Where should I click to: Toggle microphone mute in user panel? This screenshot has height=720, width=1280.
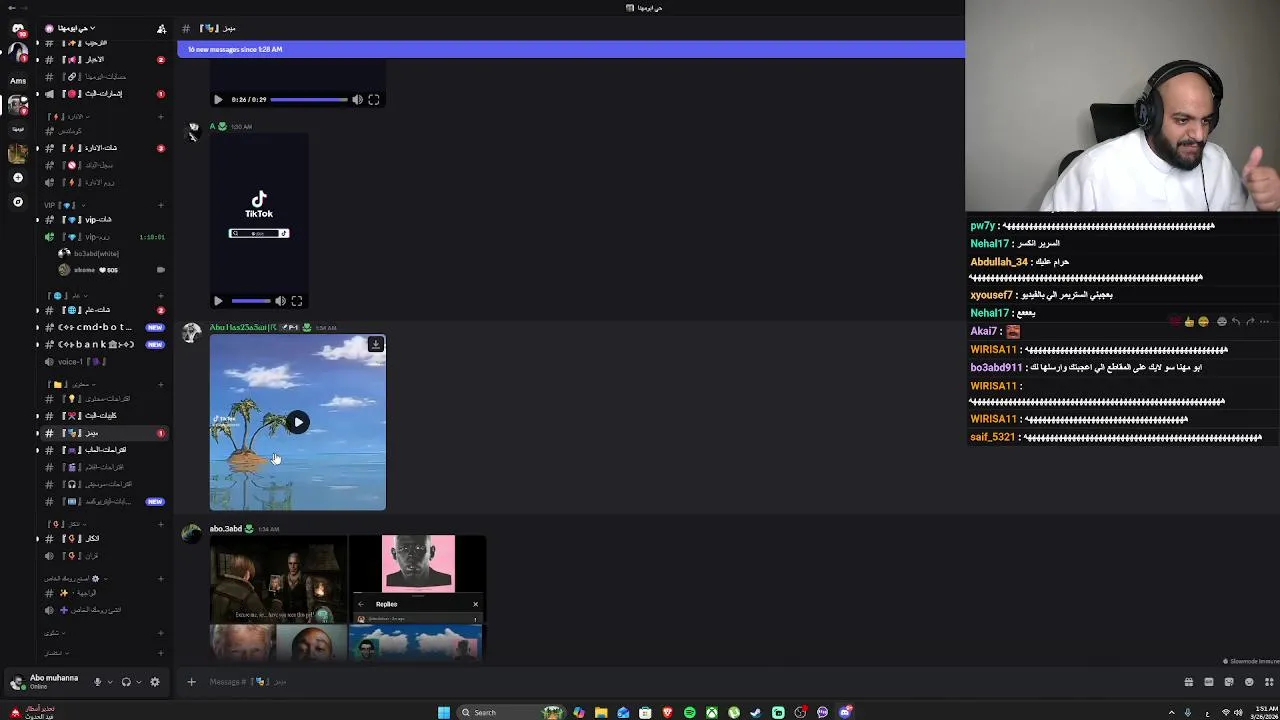pos(97,682)
